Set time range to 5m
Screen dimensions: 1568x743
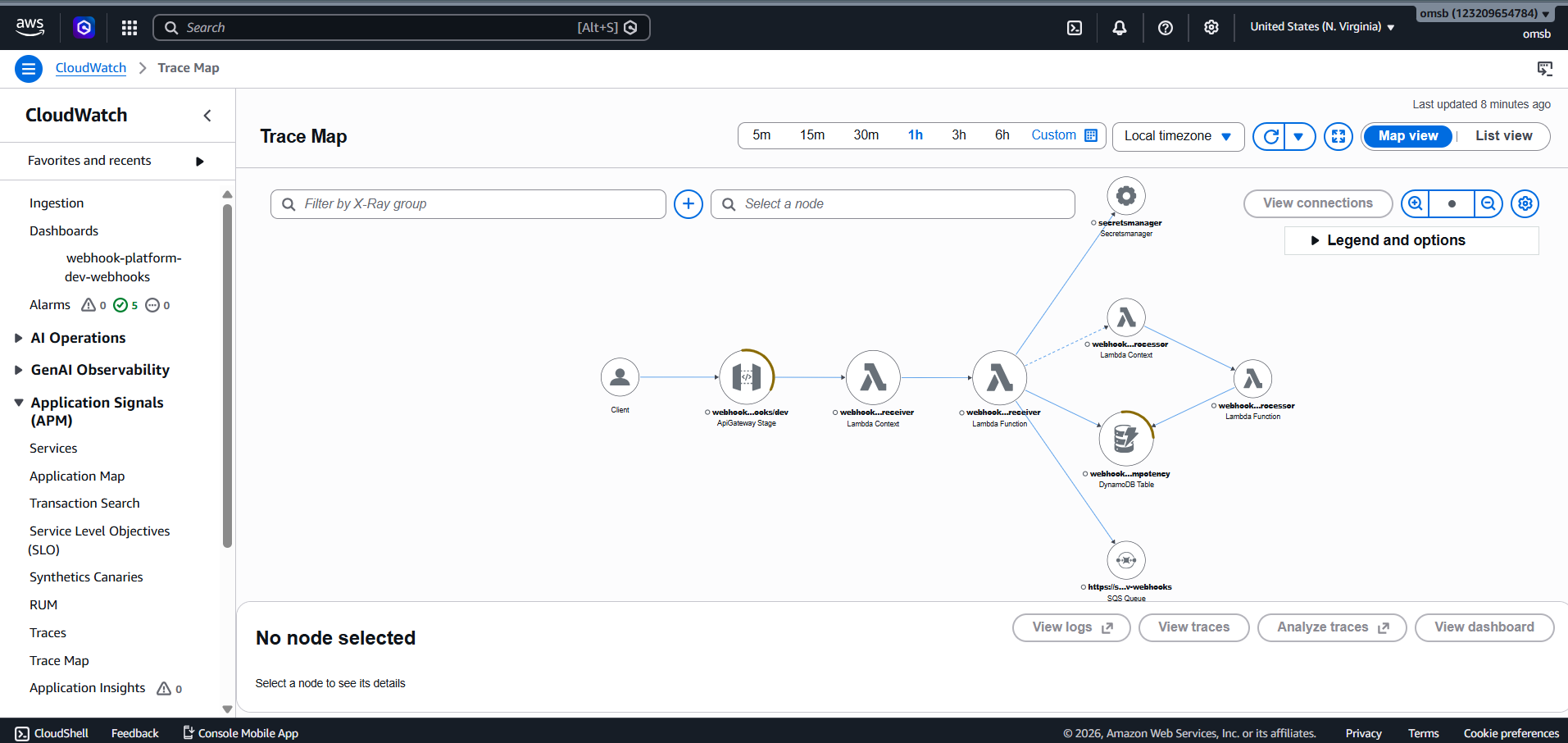[x=761, y=135]
